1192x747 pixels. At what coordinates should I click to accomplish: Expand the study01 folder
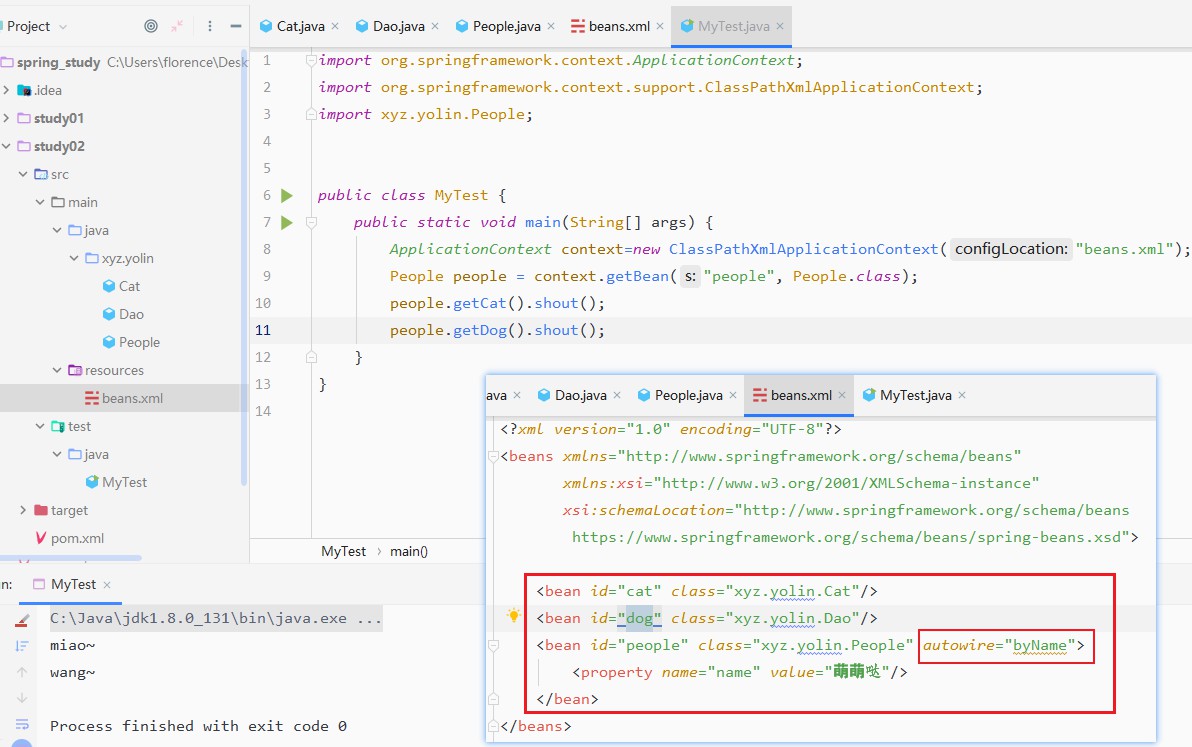7,118
